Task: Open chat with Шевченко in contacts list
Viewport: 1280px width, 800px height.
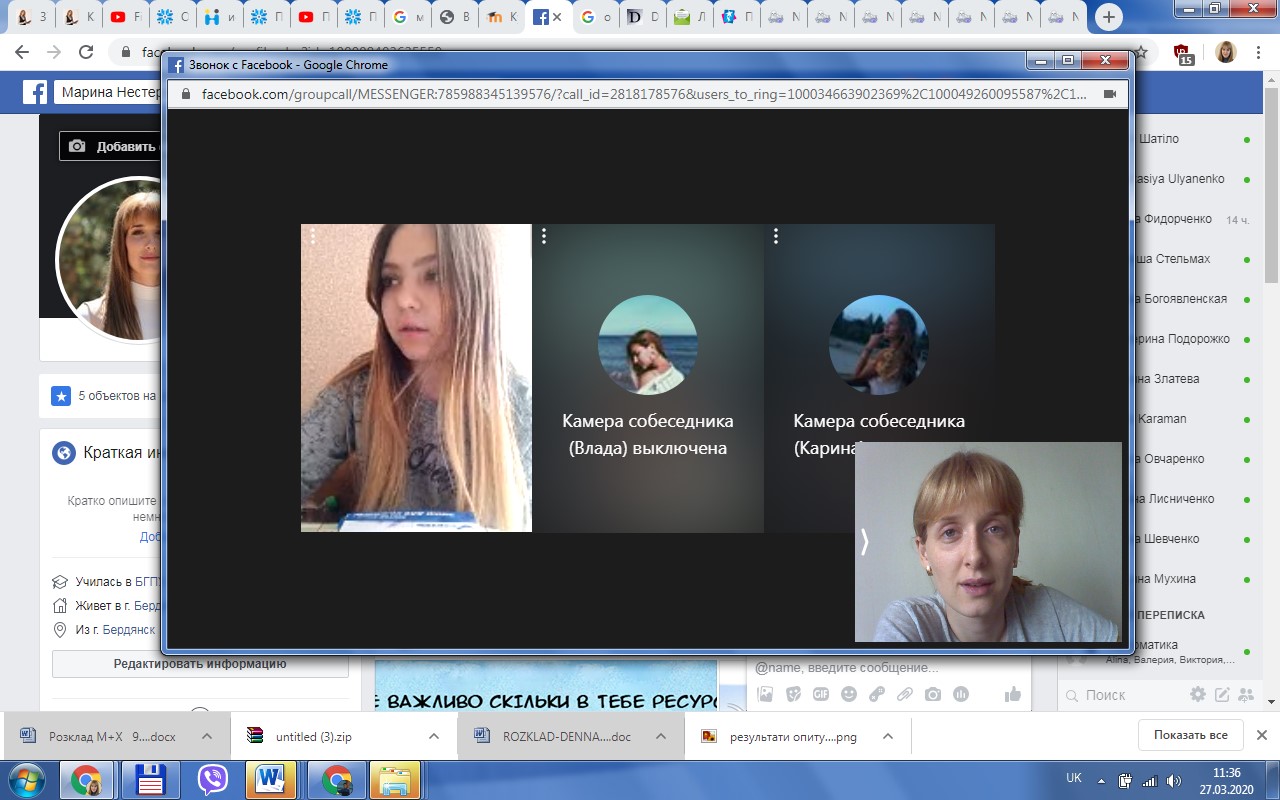Action: click(x=1160, y=539)
